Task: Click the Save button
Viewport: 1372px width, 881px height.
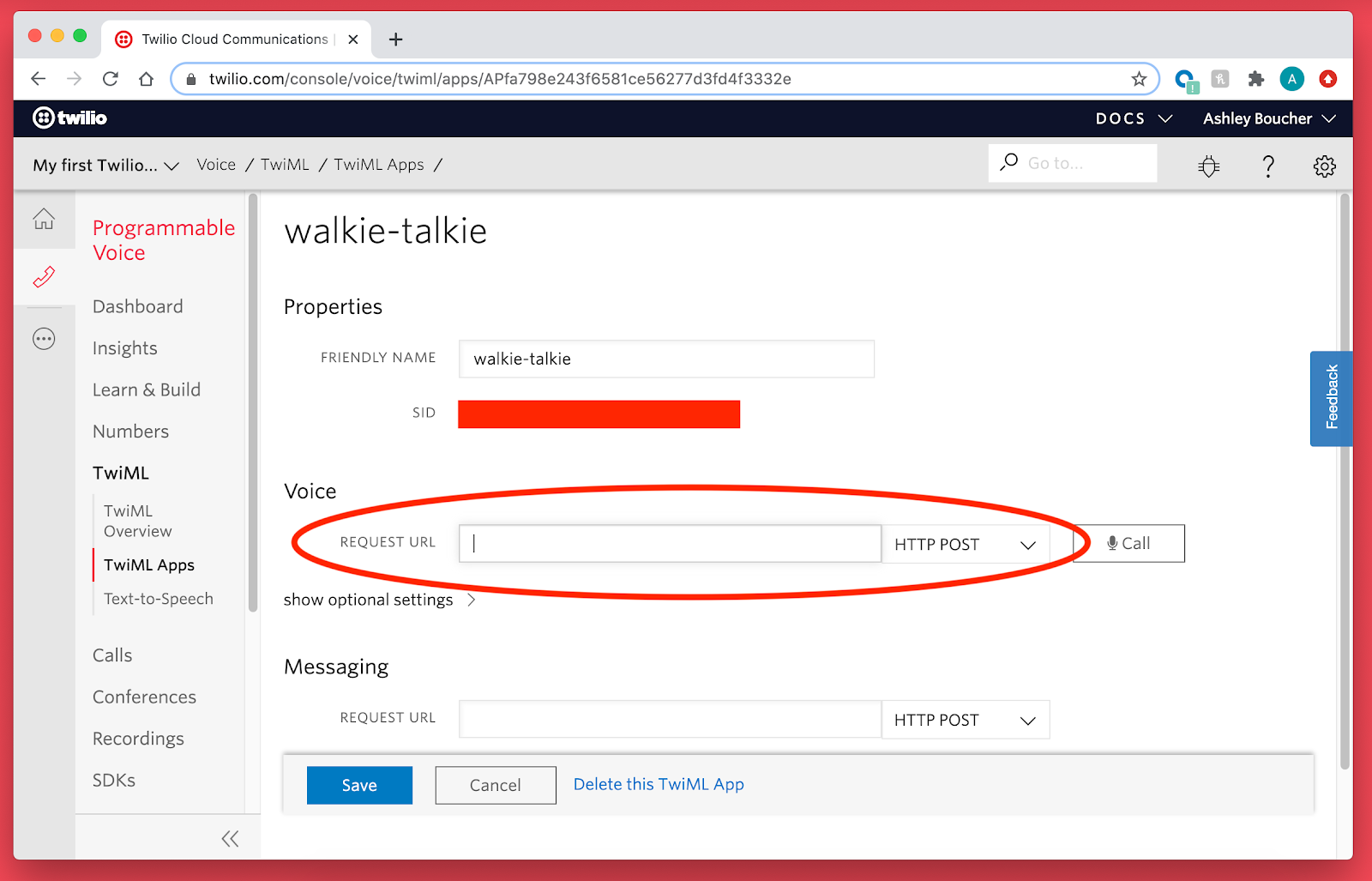Action: pos(359,785)
